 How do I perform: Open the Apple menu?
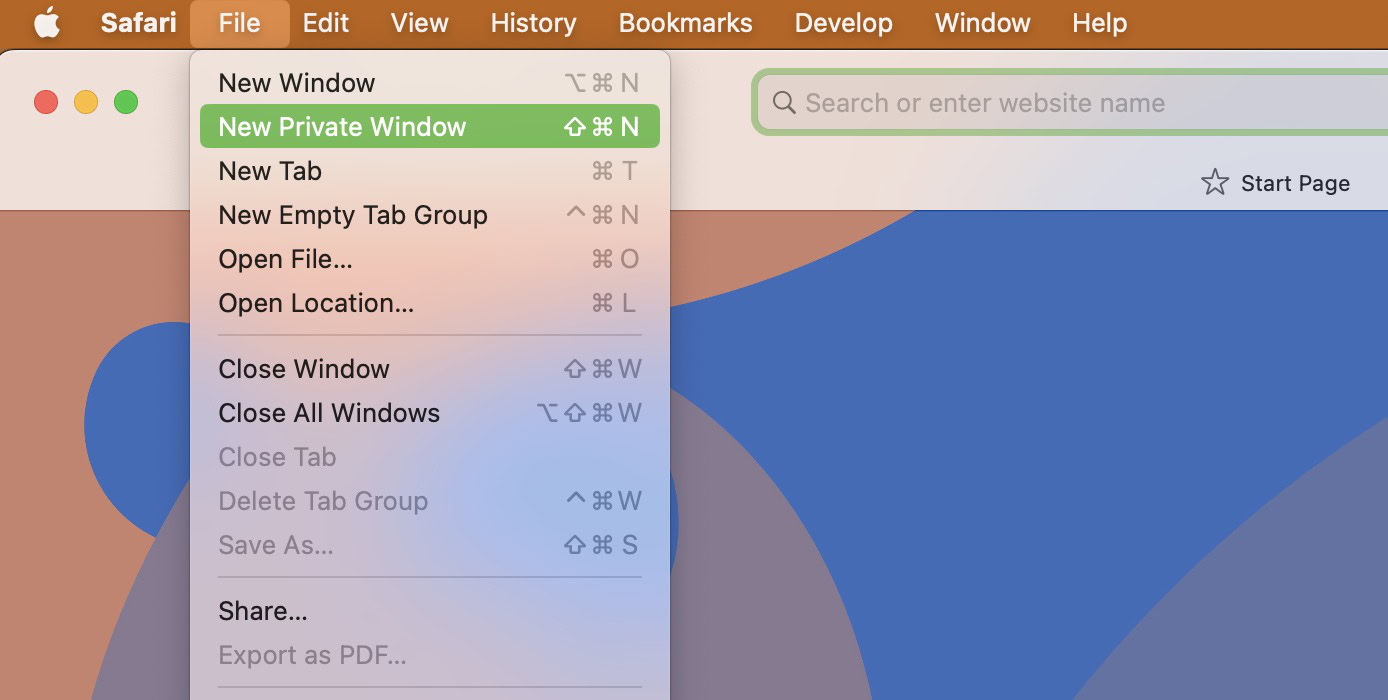(x=46, y=23)
